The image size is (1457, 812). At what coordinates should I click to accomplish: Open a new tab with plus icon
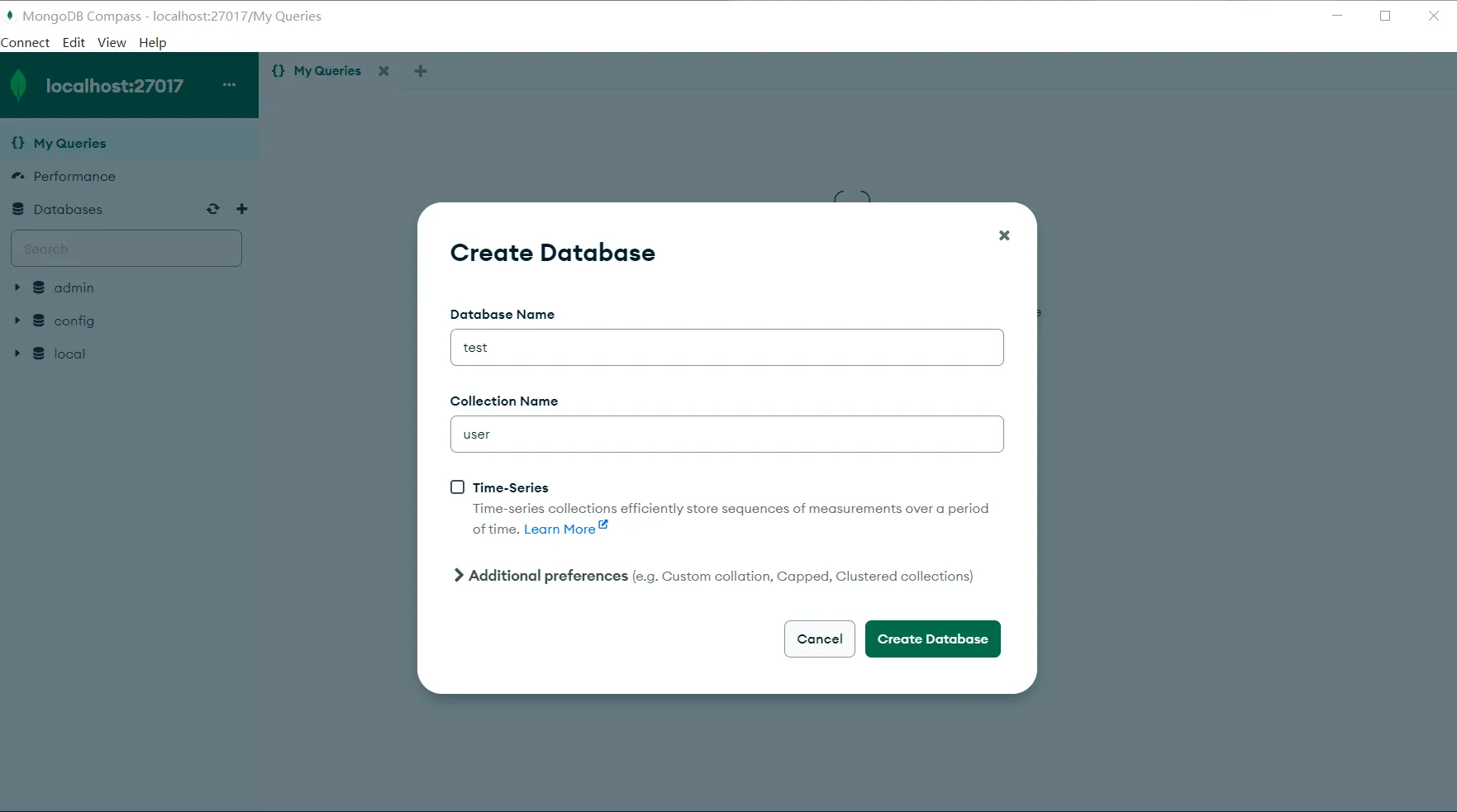[420, 71]
